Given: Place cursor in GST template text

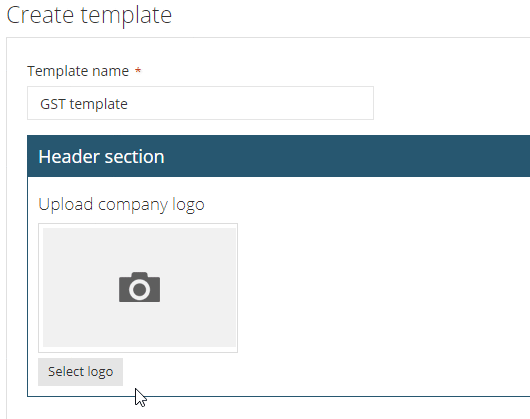Looking at the screenshot, I should pos(84,104).
